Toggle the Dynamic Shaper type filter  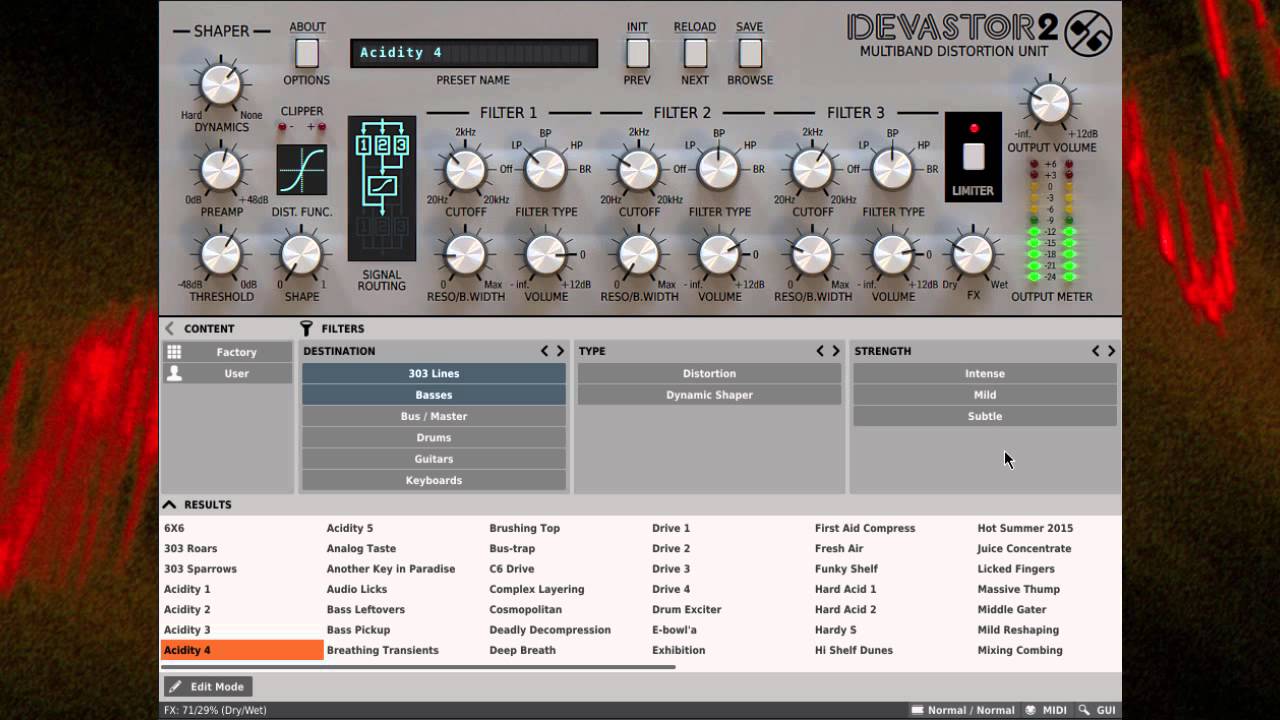(709, 395)
